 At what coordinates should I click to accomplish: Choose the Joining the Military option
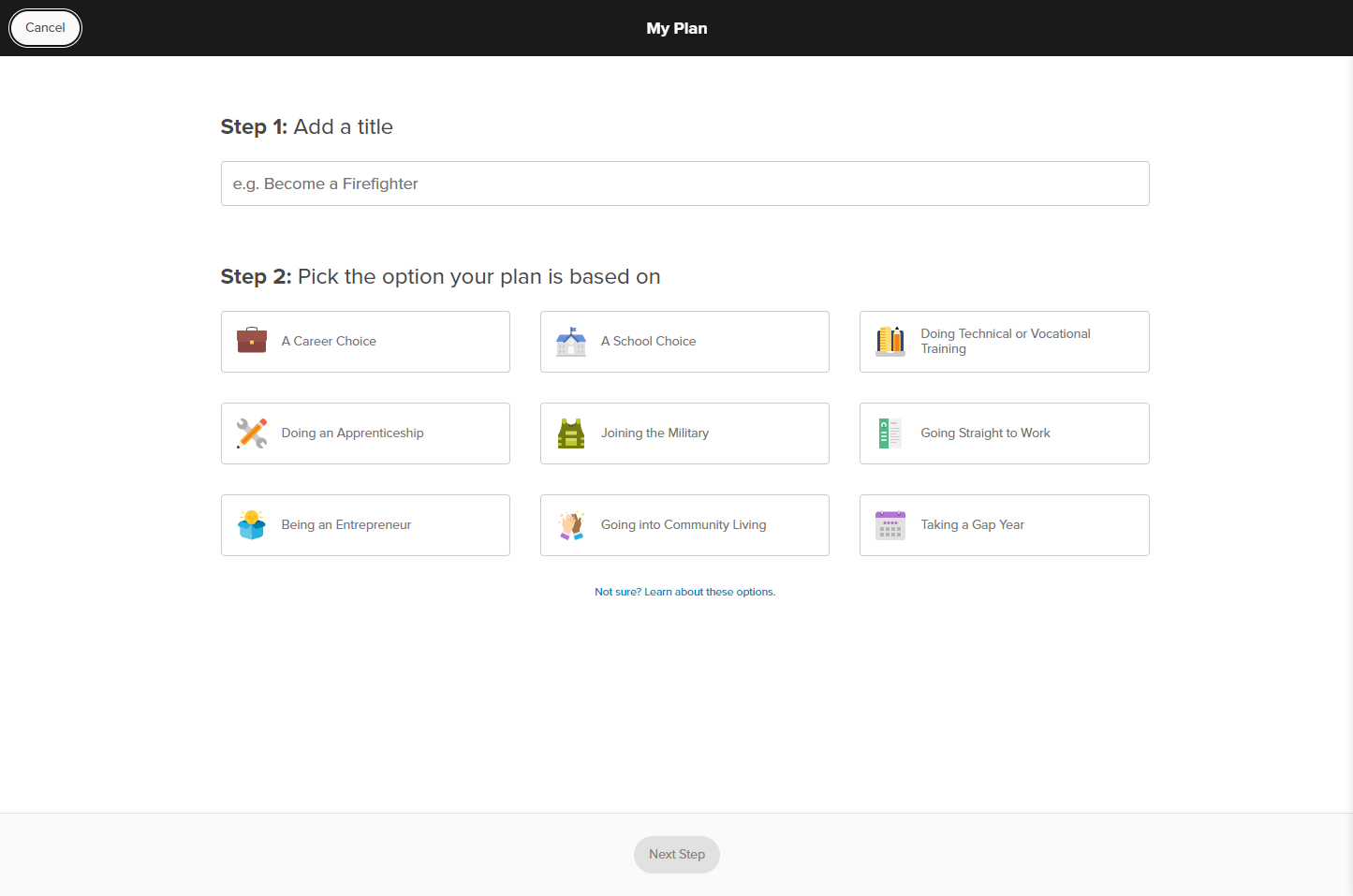tap(684, 433)
